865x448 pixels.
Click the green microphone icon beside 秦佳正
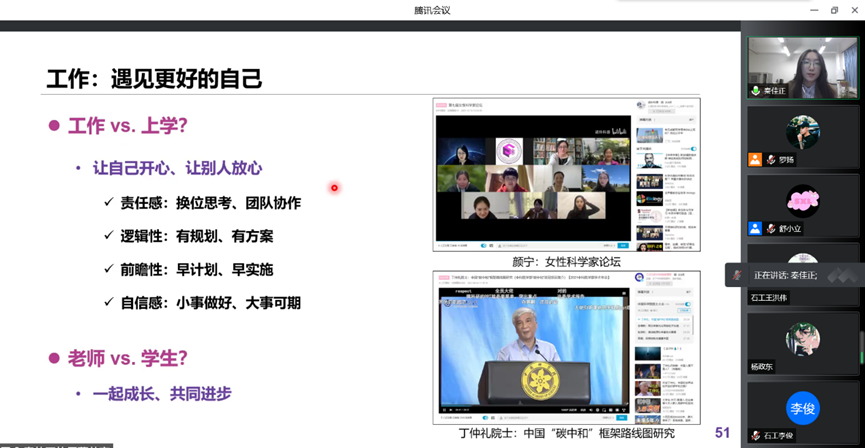pyautogui.click(x=756, y=91)
